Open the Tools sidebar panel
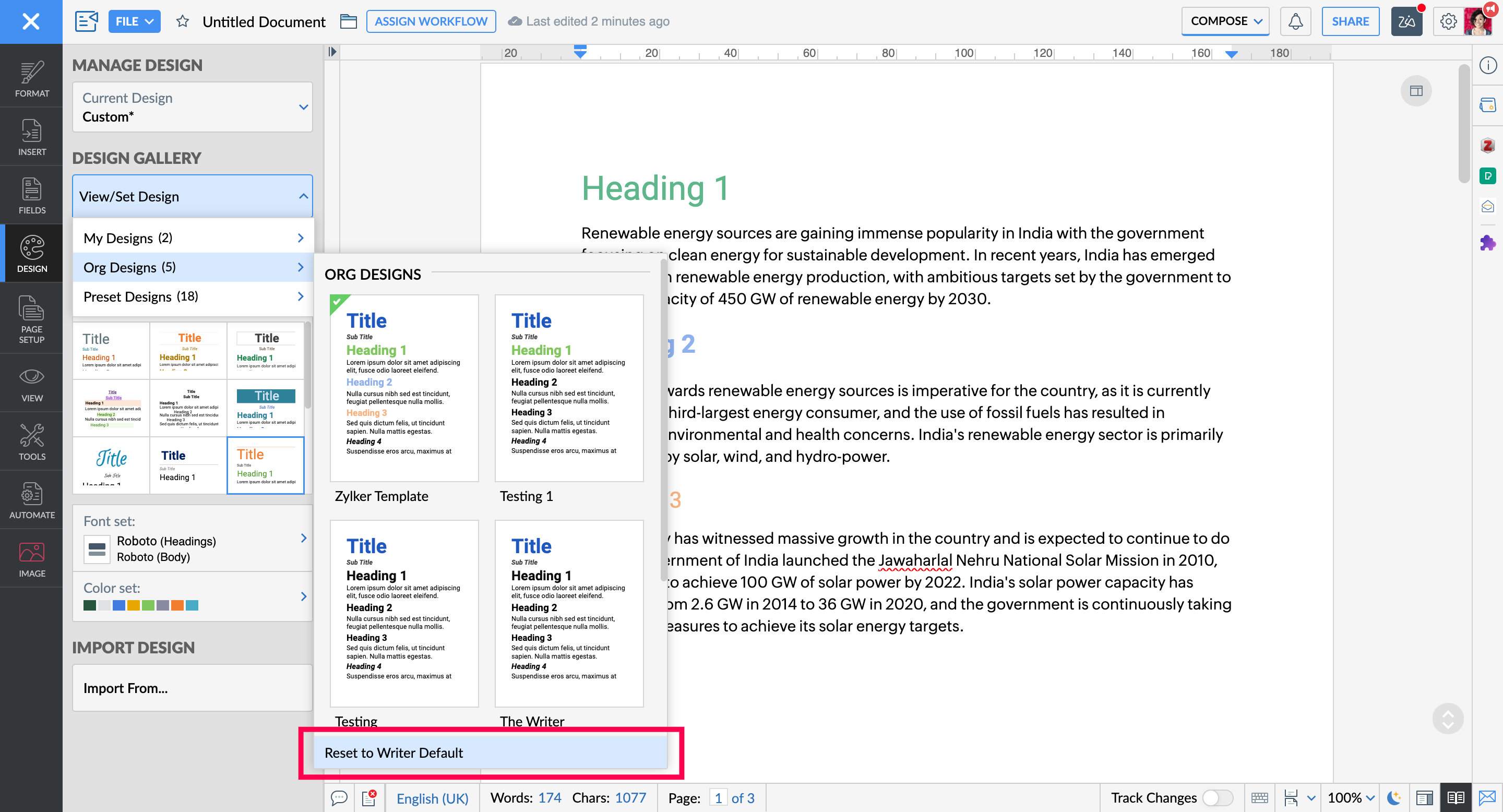The height and width of the screenshot is (812, 1503). (31, 441)
